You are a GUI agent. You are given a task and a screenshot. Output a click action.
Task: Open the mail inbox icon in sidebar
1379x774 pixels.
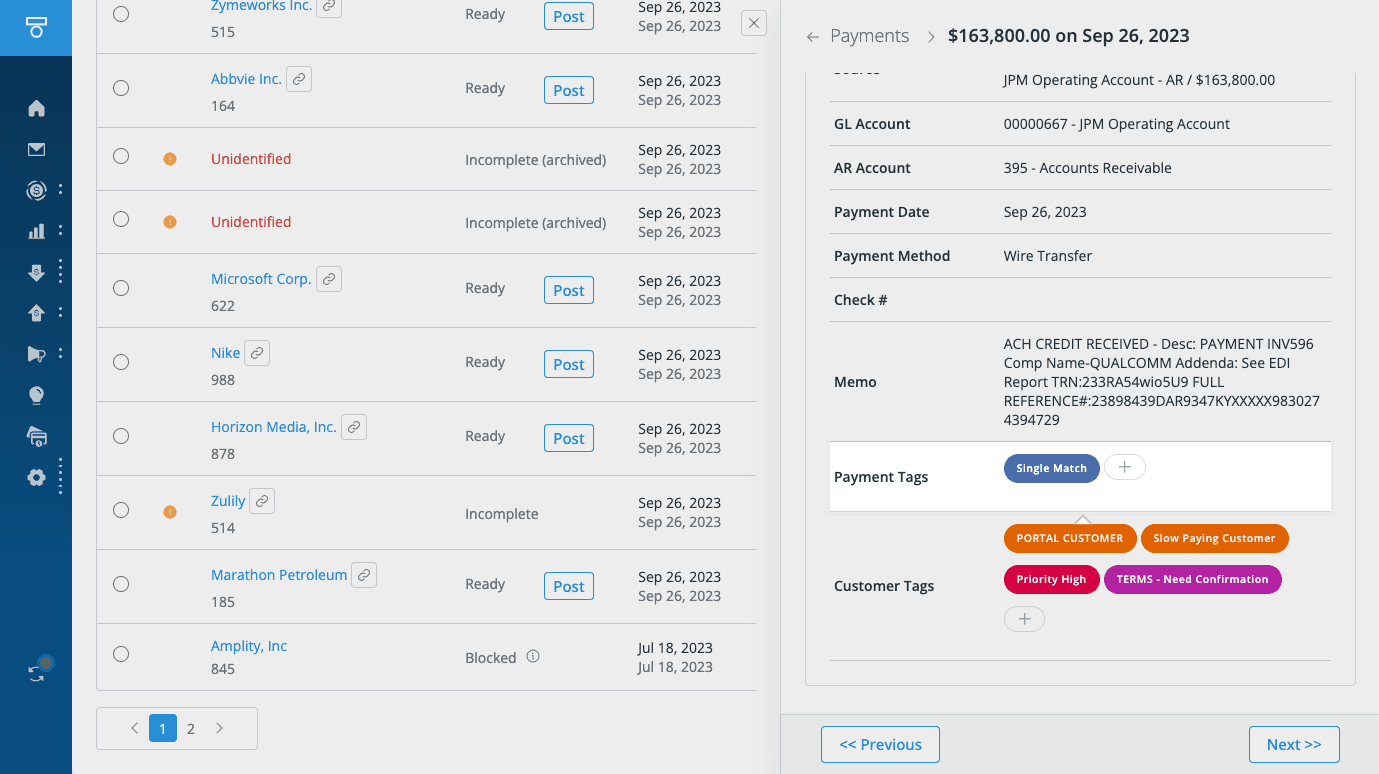(36, 150)
